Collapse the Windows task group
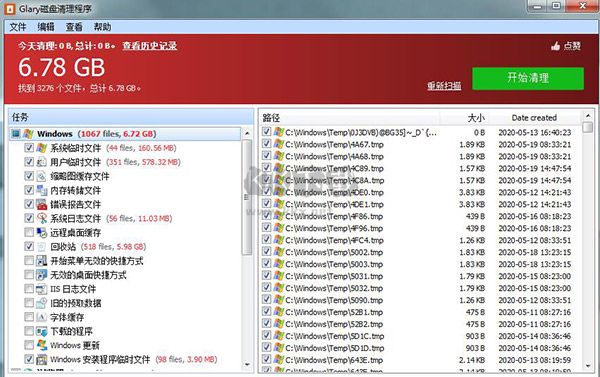This screenshot has height=377, width=600. [15, 134]
